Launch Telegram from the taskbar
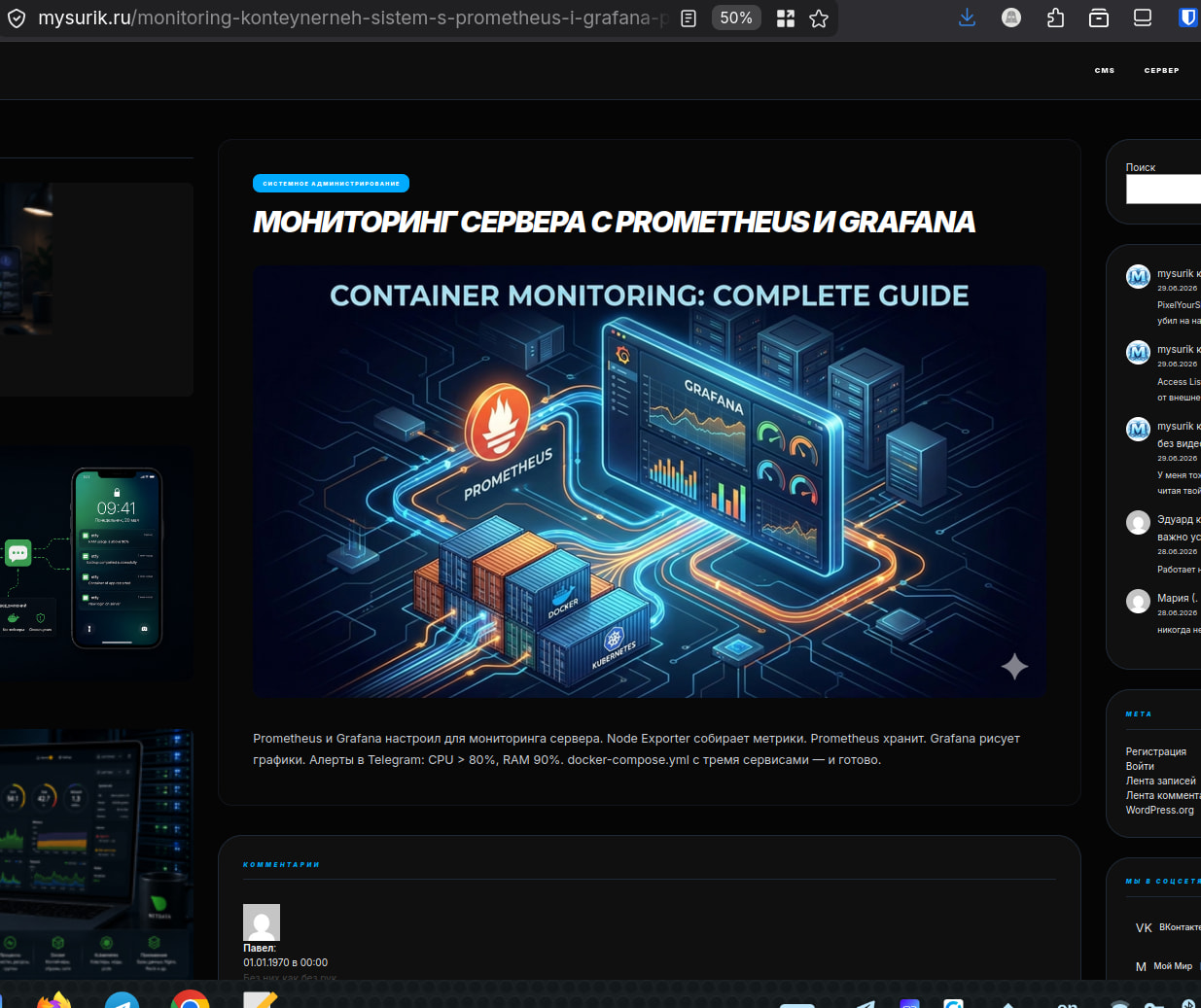Screen dimensions: 1201x1008 coord(122,1000)
